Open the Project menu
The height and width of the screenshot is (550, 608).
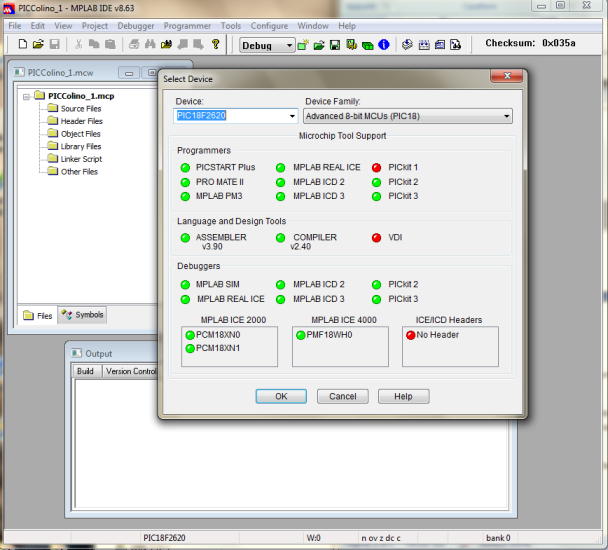pyautogui.click(x=95, y=26)
